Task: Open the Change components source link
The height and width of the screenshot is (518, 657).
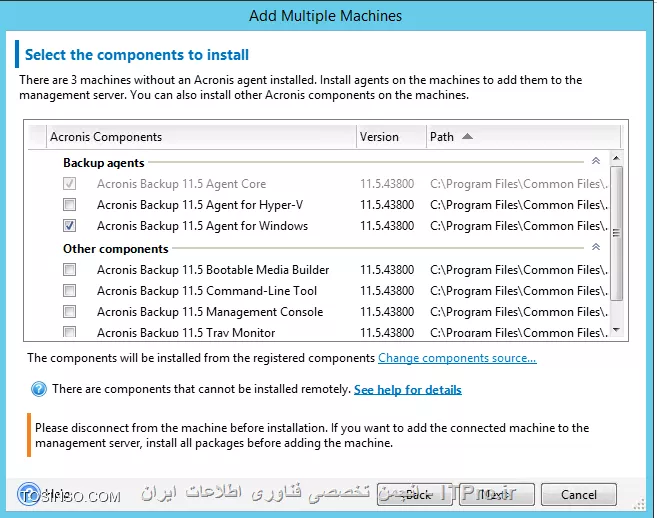Action: point(457,358)
